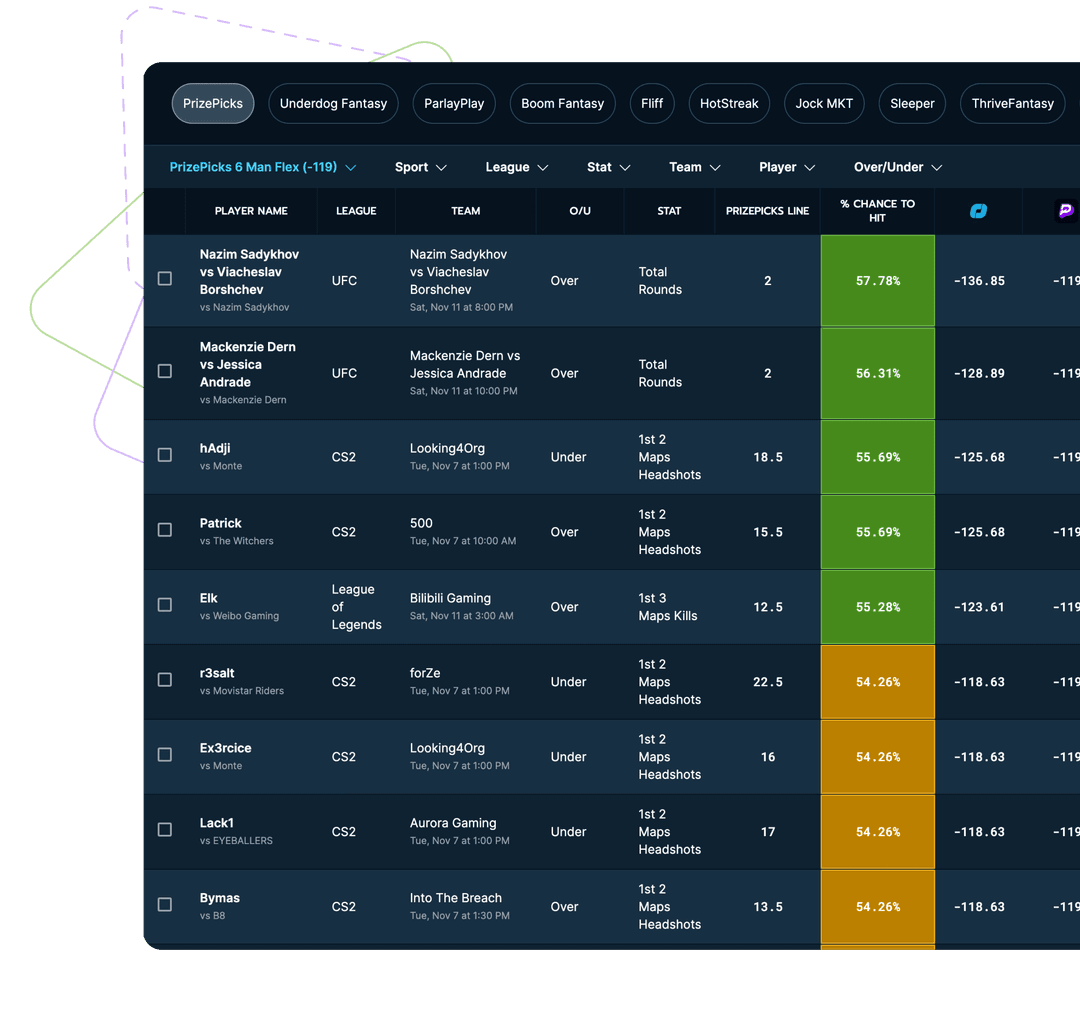
Task: Select the HotStreak tab
Action: [x=729, y=103]
